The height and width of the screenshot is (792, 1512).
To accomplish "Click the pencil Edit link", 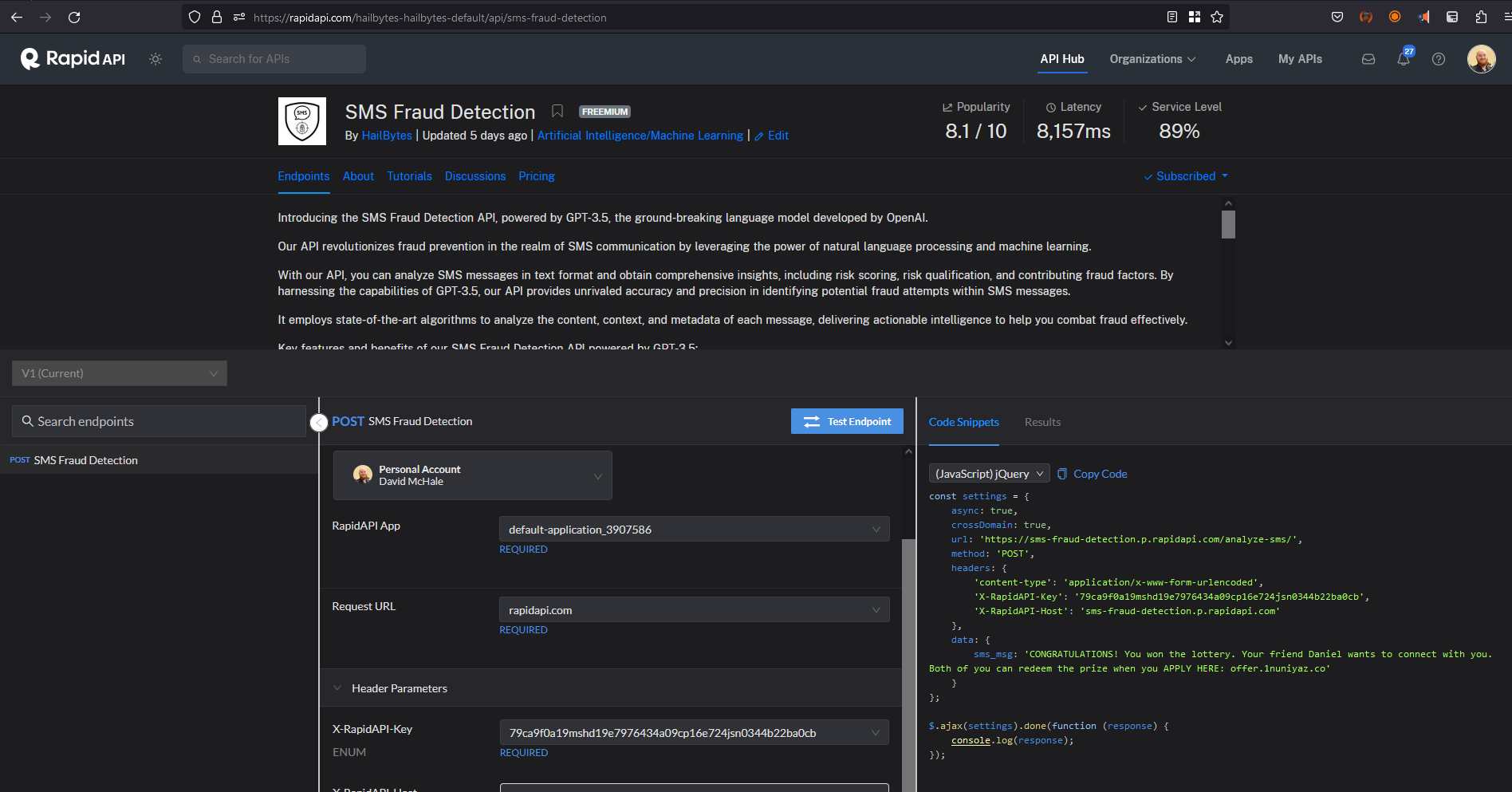I will click(x=772, y=136).
